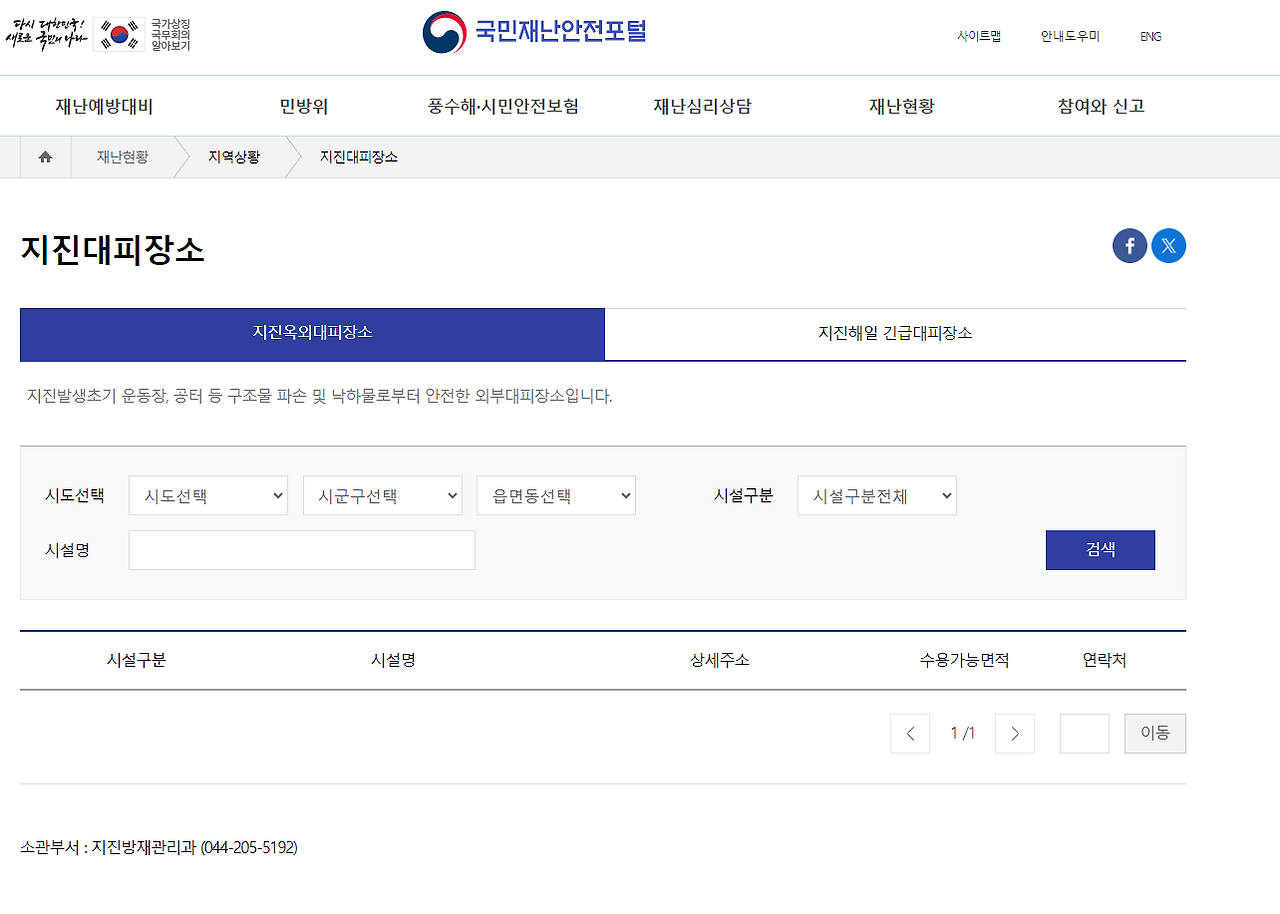This screenshot has width=1280, height=914.
Task: Click the Korean flag national symbol image
Action: click(x=118, y=33)
